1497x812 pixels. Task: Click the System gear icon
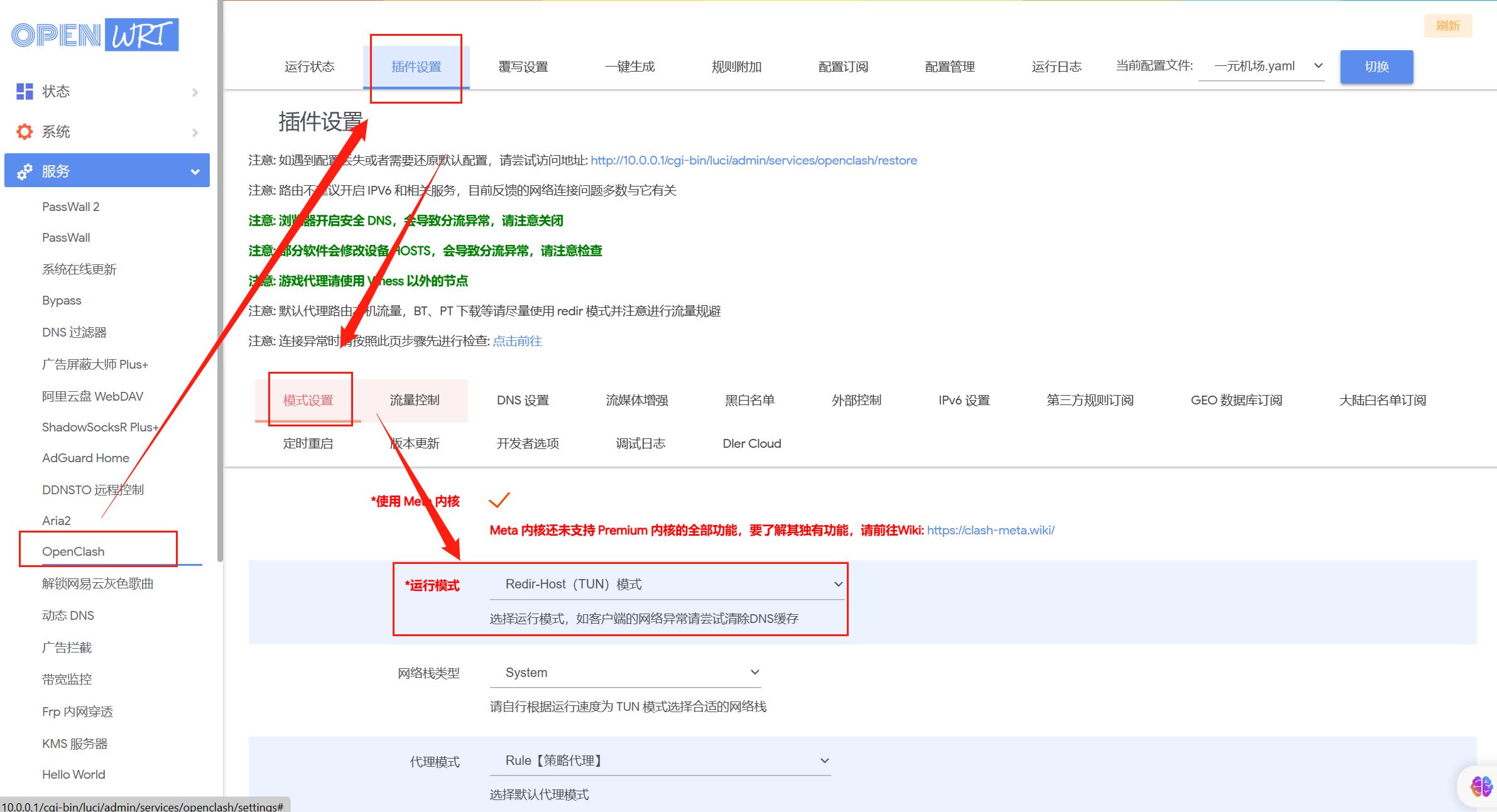(x=24, y=132)
